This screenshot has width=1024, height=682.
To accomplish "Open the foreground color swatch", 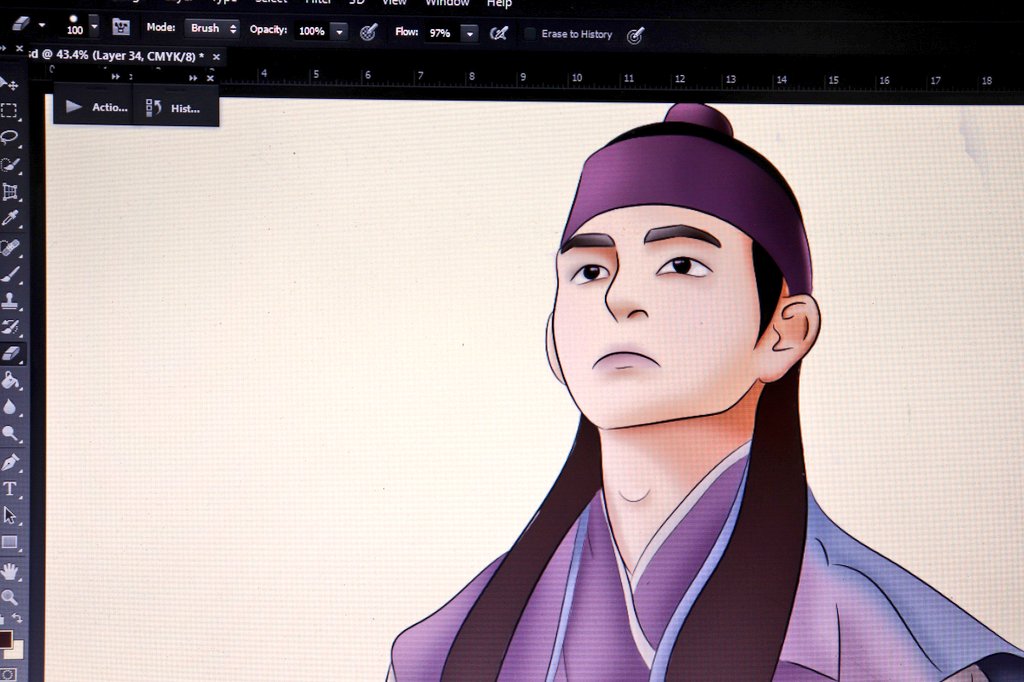I will click(5, 638).
